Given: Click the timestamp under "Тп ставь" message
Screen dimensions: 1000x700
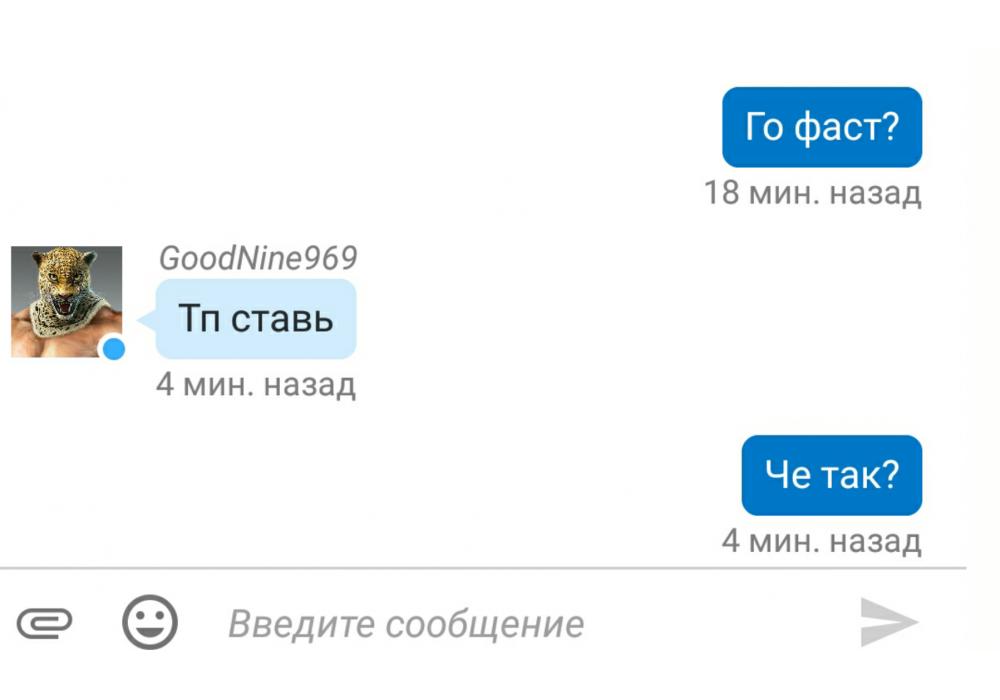Looking at the screenshot, I should tap(256, 384).
